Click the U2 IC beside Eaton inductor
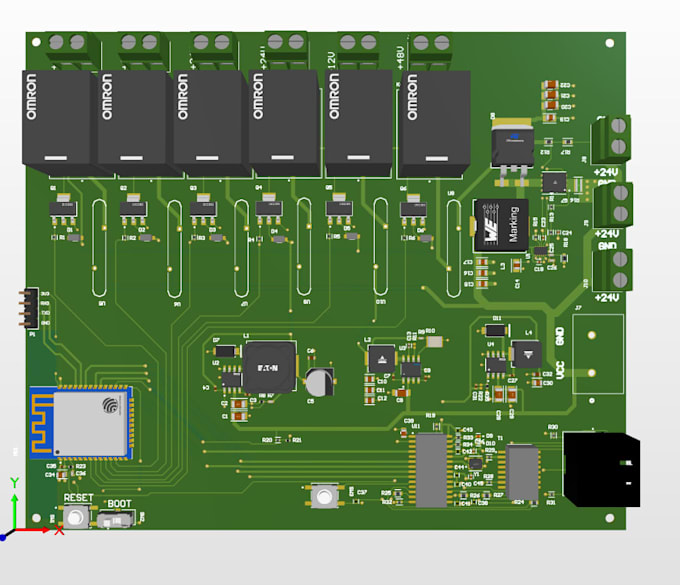The image size is (680, 585). tap(231, 379)
